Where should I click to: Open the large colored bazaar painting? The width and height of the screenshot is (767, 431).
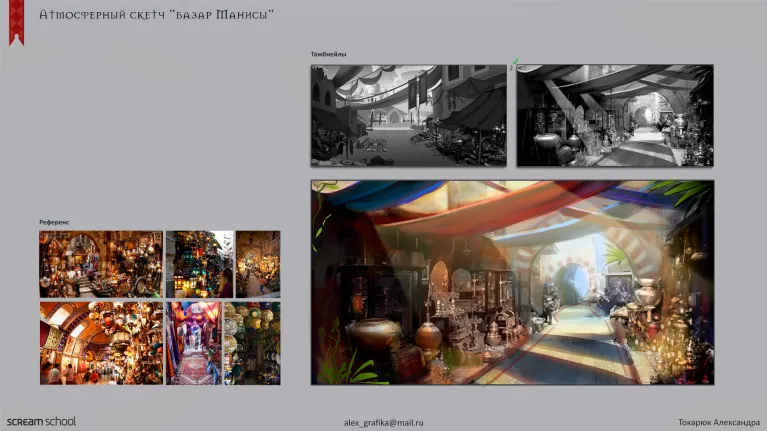coord(512,282)
